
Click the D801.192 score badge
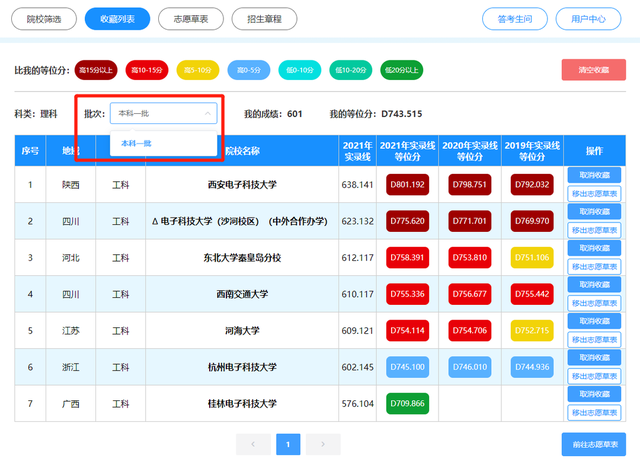click(407, 184)
